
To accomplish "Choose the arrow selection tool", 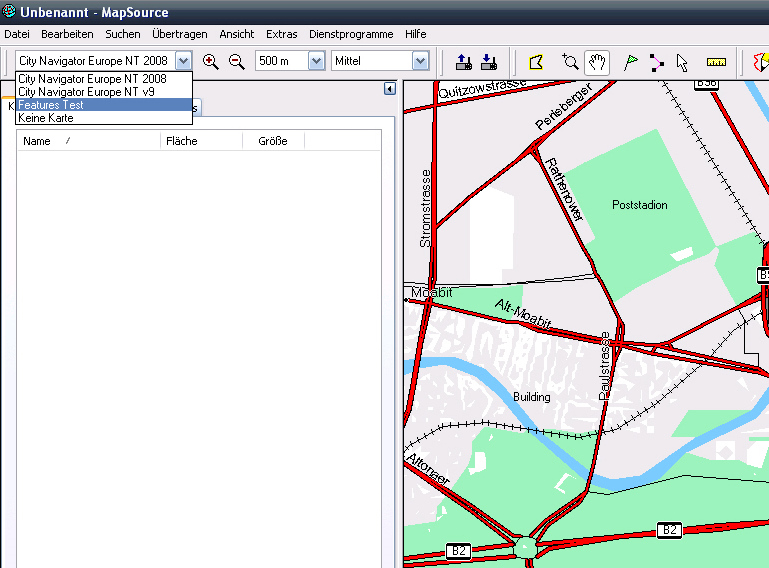I will [x=682, y=61].
